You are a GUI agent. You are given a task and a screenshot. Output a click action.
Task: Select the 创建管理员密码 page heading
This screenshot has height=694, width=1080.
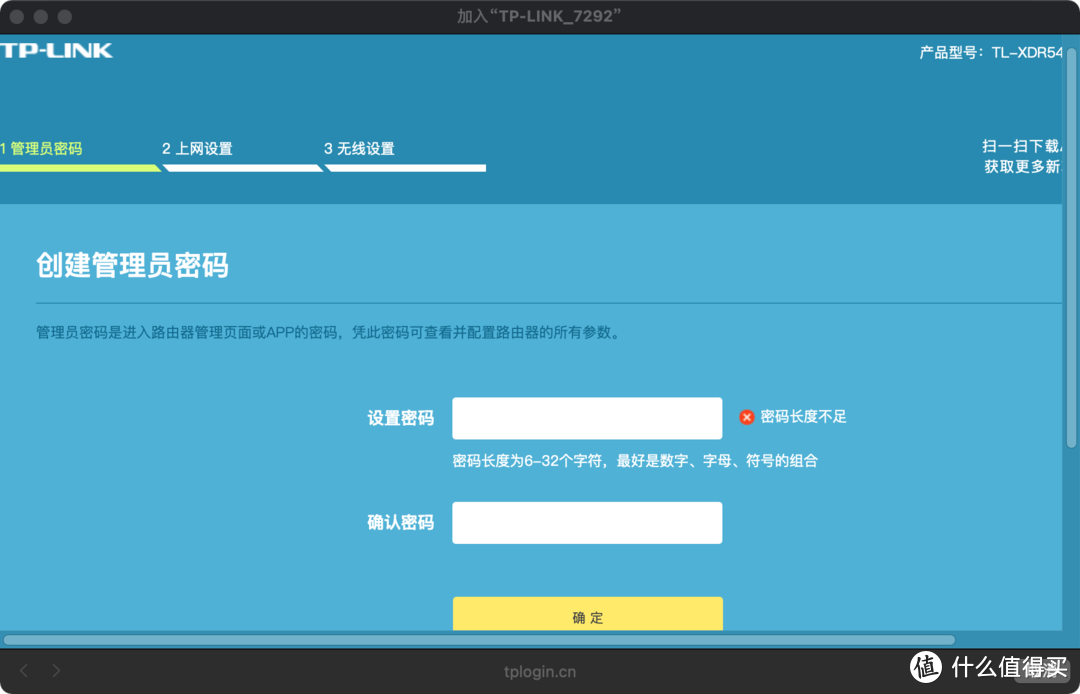[132, 266]
